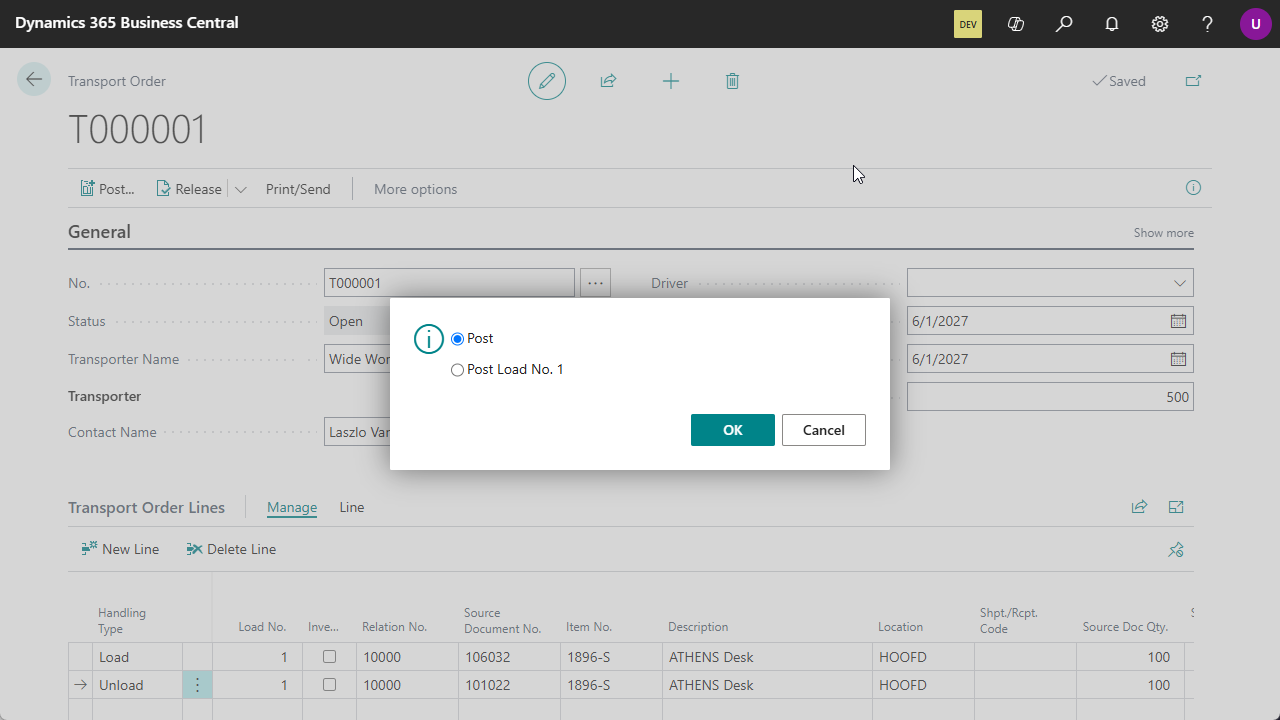The image size is (1280, 720).
Task: Open the No. field assist ellipsis button
Action: 596,283
